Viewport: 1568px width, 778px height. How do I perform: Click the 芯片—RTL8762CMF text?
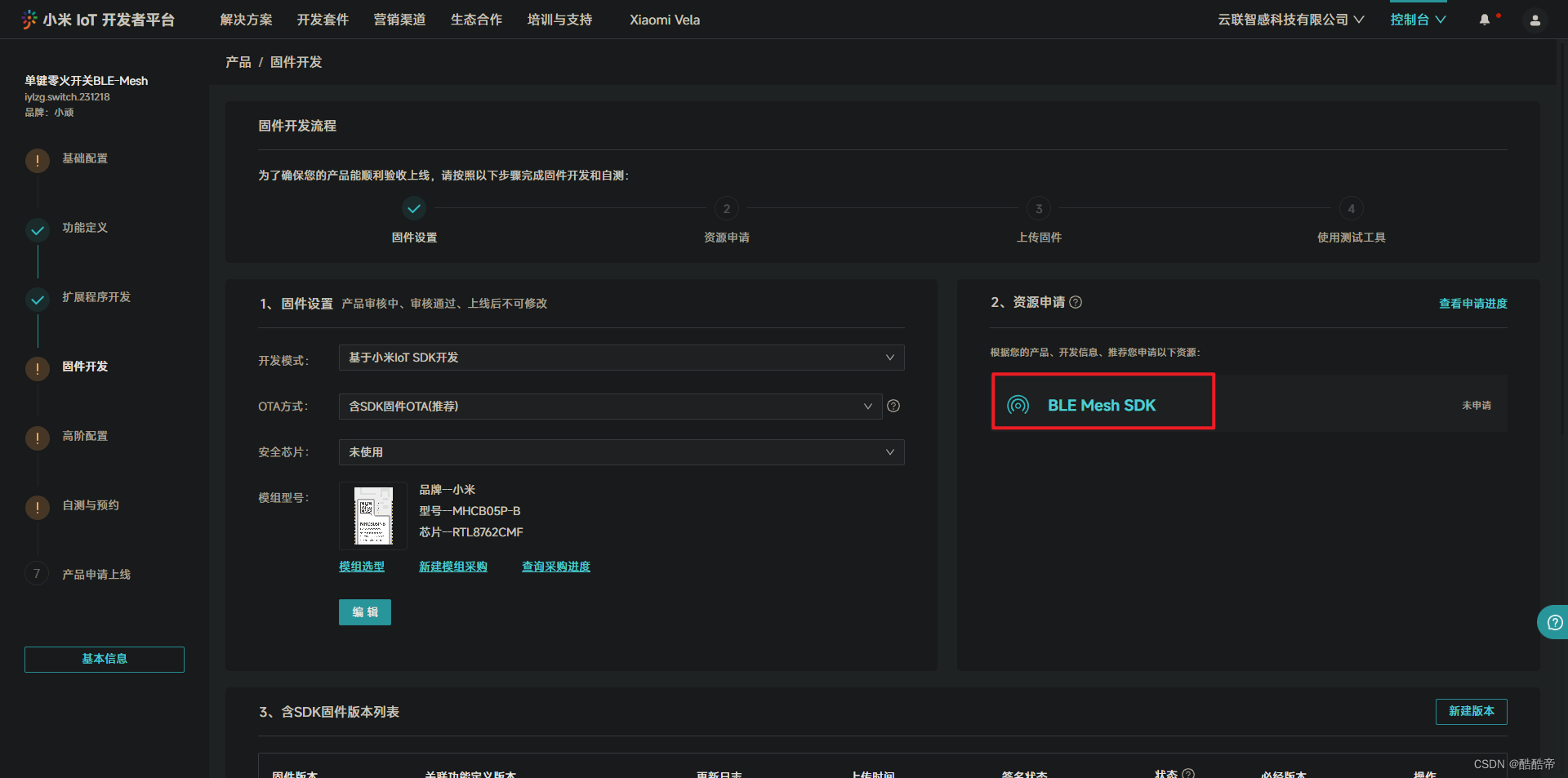click(471, 532)
